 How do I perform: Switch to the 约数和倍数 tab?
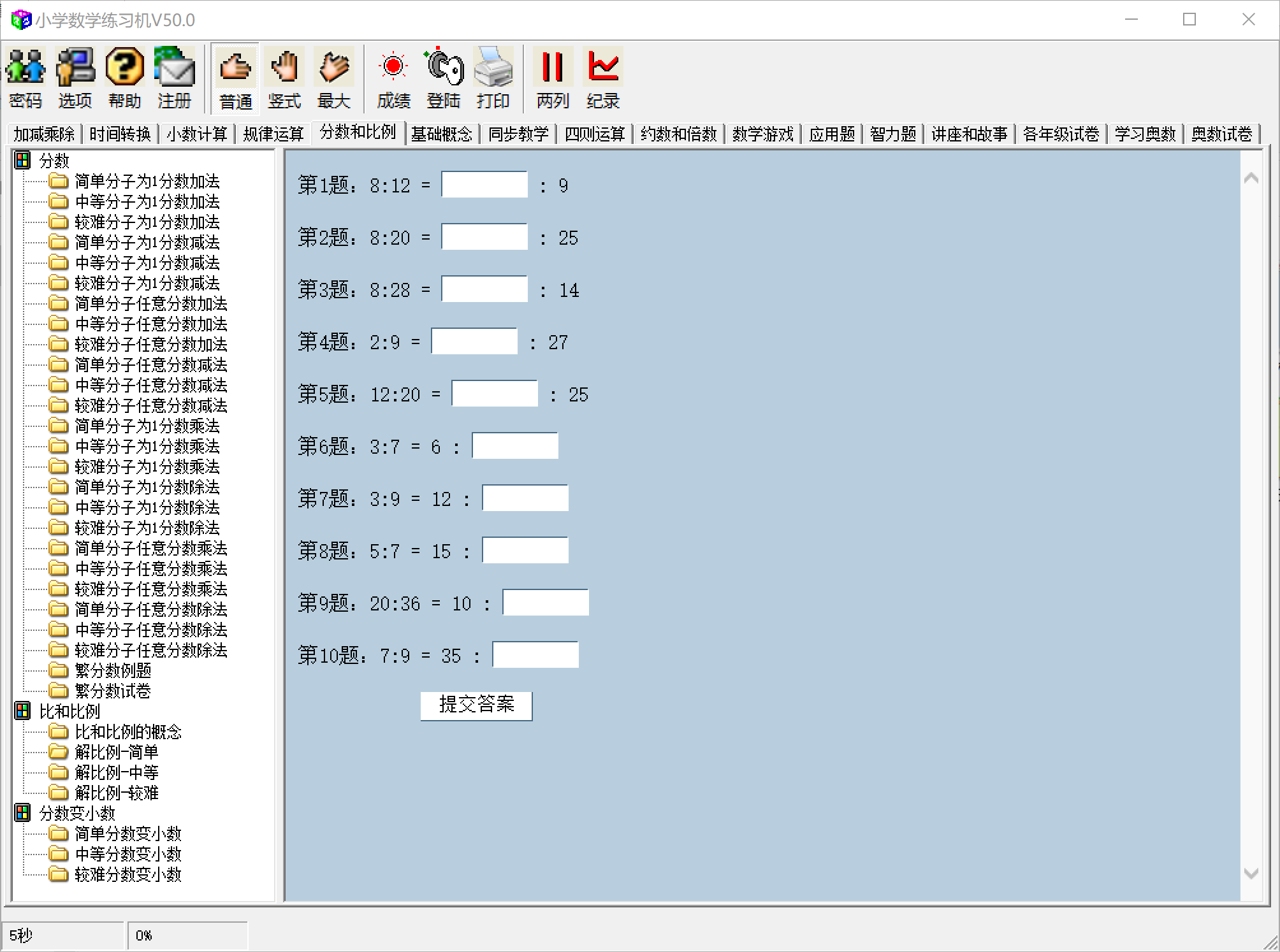coord(679,134)
